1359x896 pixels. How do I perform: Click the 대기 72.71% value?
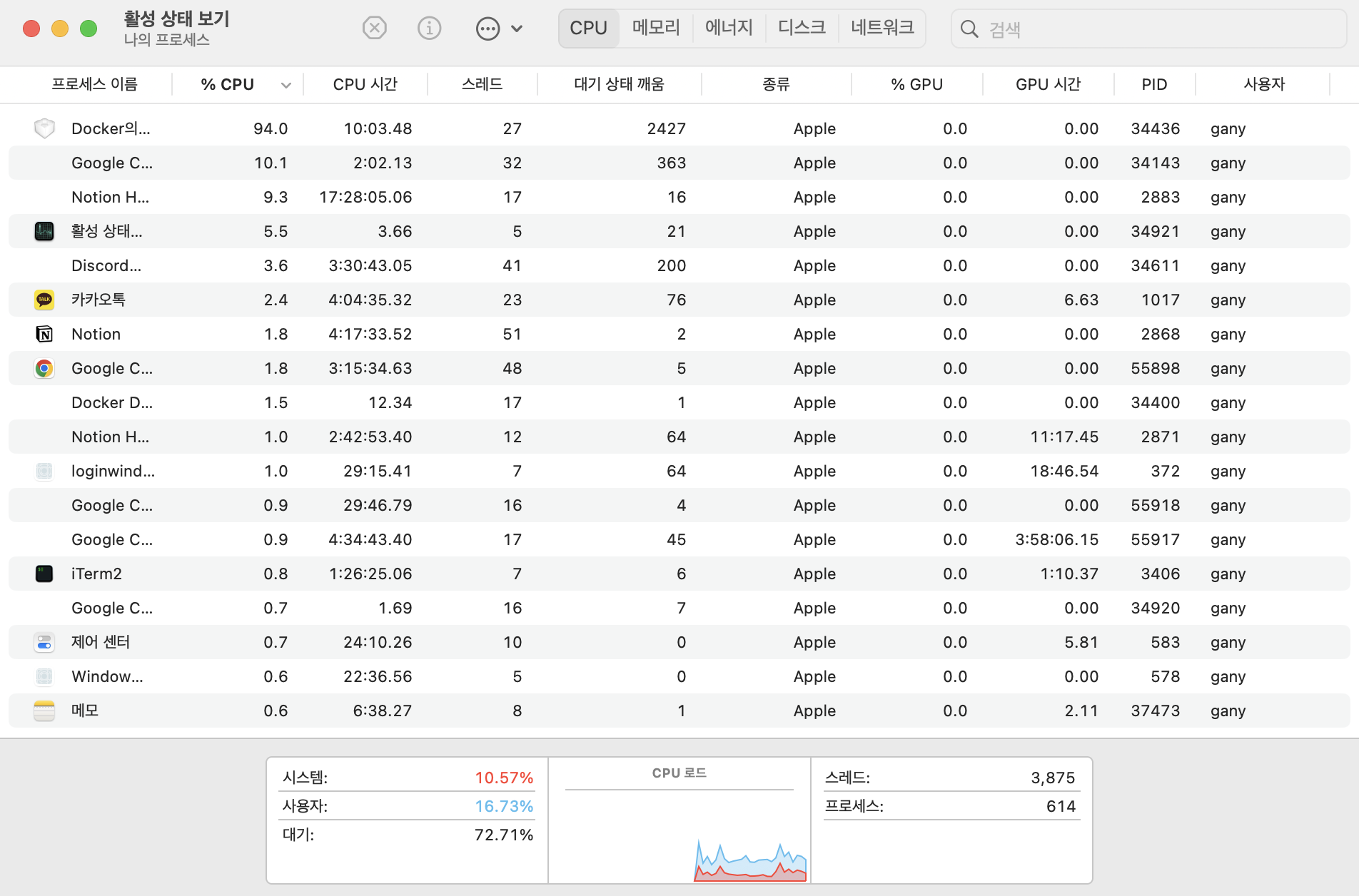pyautogui.click(x=504, y=835)
